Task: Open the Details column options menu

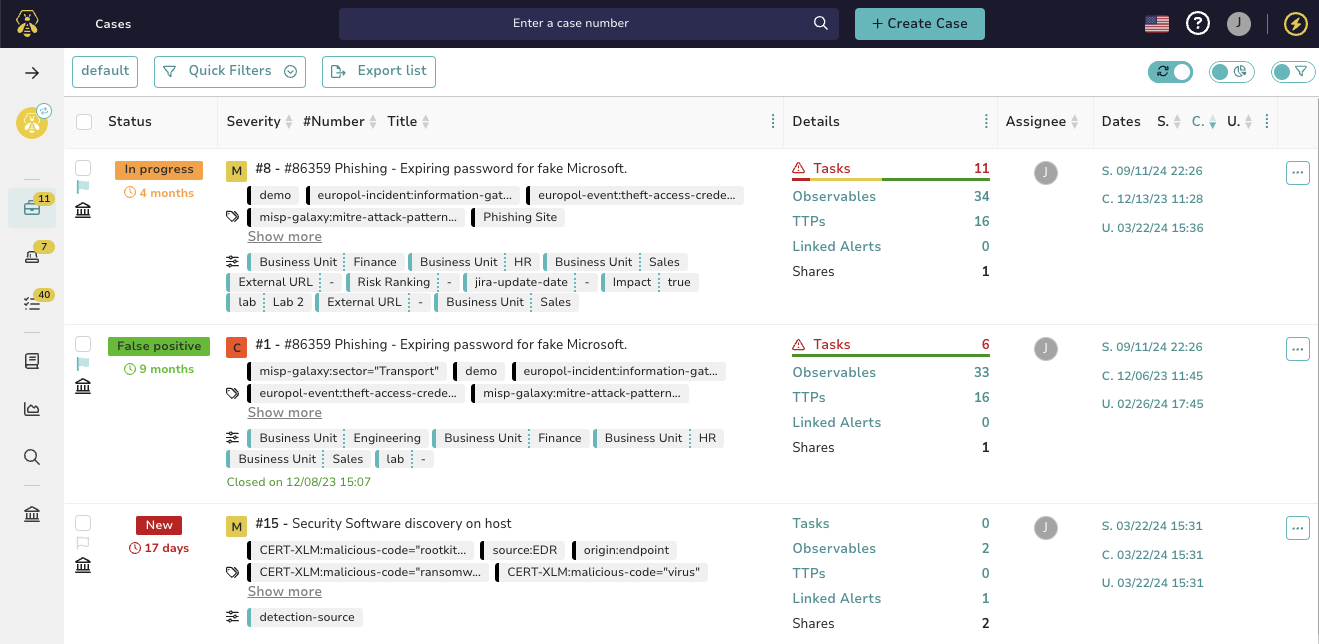Action: [x=986, y=120]
